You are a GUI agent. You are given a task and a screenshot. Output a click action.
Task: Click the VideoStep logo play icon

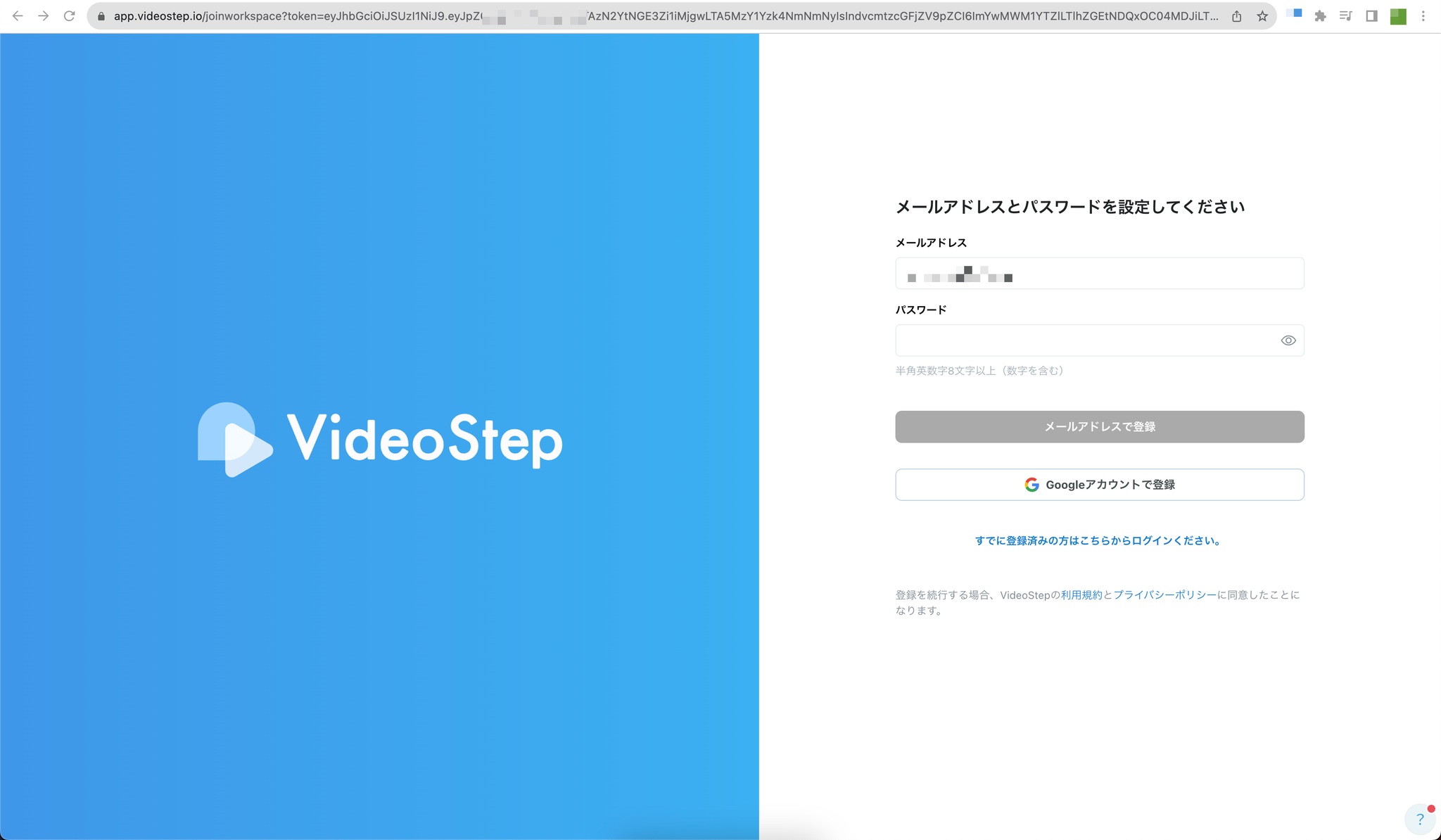(235, 440)
